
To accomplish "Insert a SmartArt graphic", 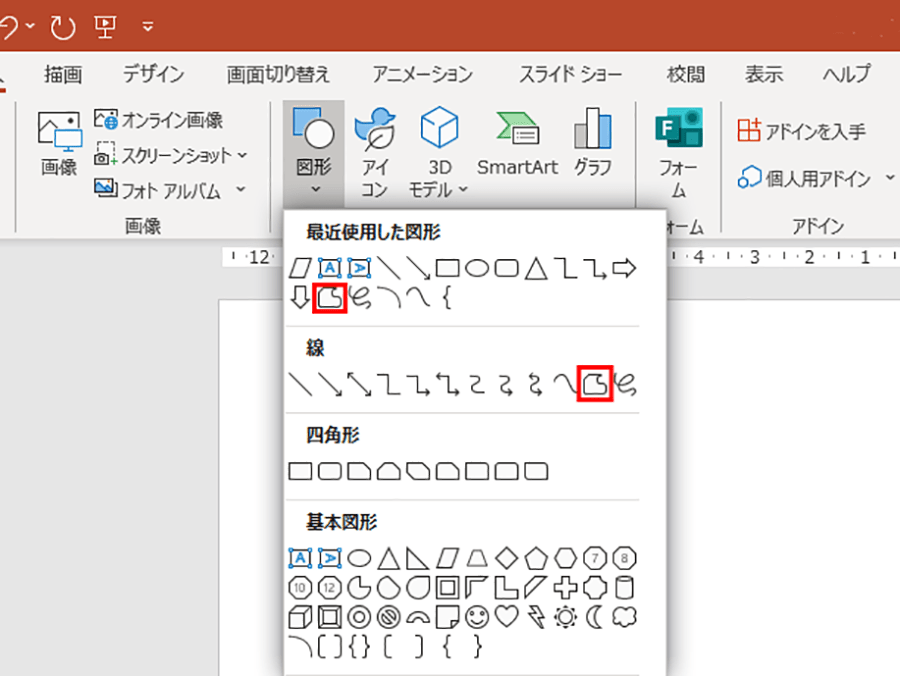I will coord(518,143).
